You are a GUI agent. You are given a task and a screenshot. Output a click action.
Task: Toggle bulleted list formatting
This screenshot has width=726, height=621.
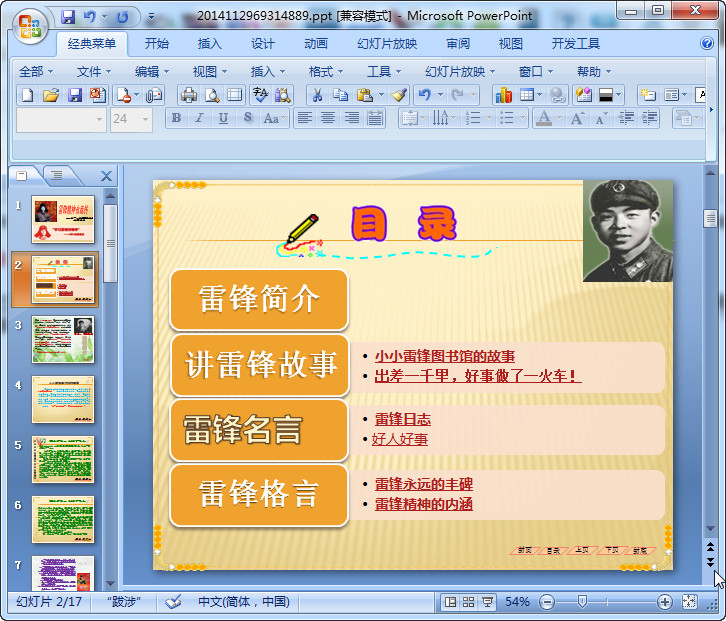pyautogui.click(x=507, y=119)
